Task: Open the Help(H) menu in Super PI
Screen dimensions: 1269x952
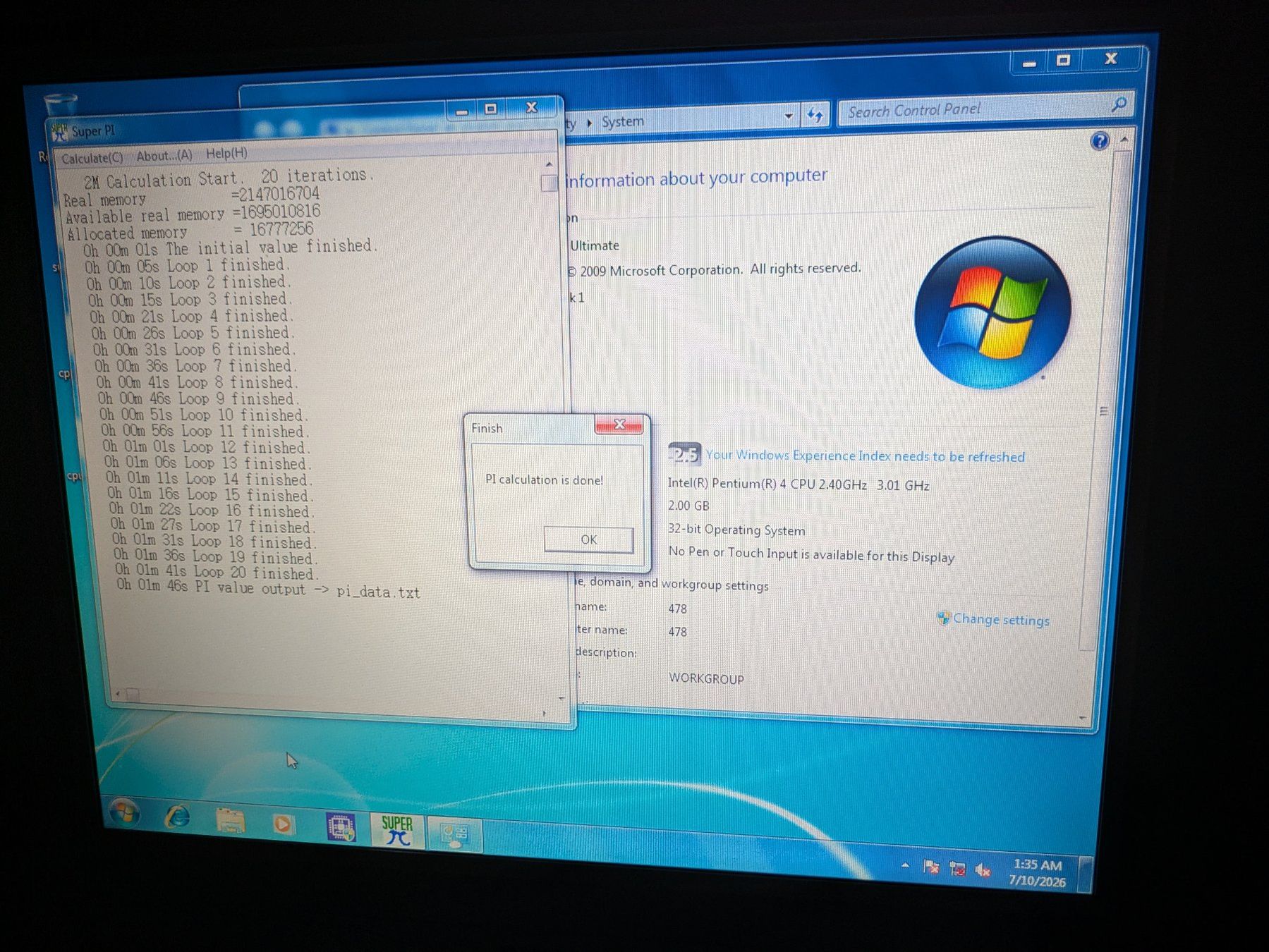Action: pos(226,153)
